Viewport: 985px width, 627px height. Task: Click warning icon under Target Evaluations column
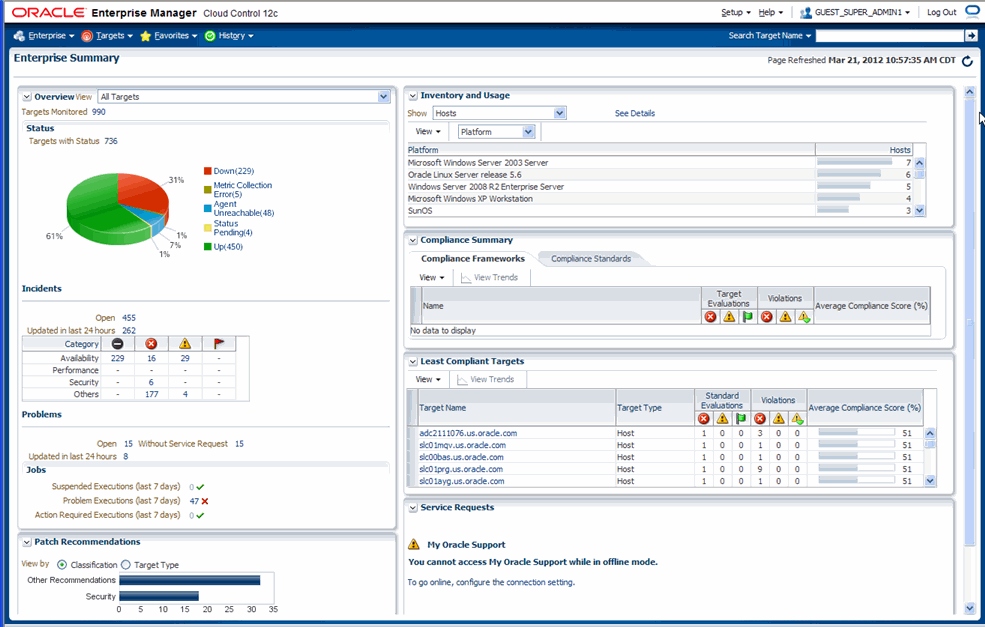(729, 317)
